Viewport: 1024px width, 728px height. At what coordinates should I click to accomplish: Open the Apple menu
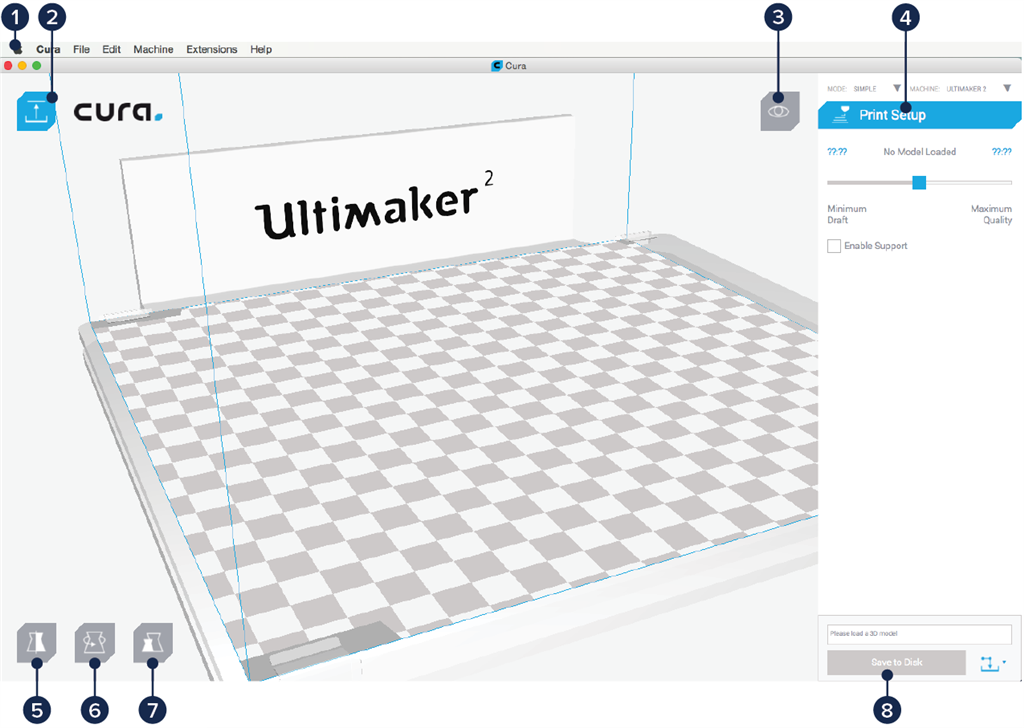coord(18,49)
